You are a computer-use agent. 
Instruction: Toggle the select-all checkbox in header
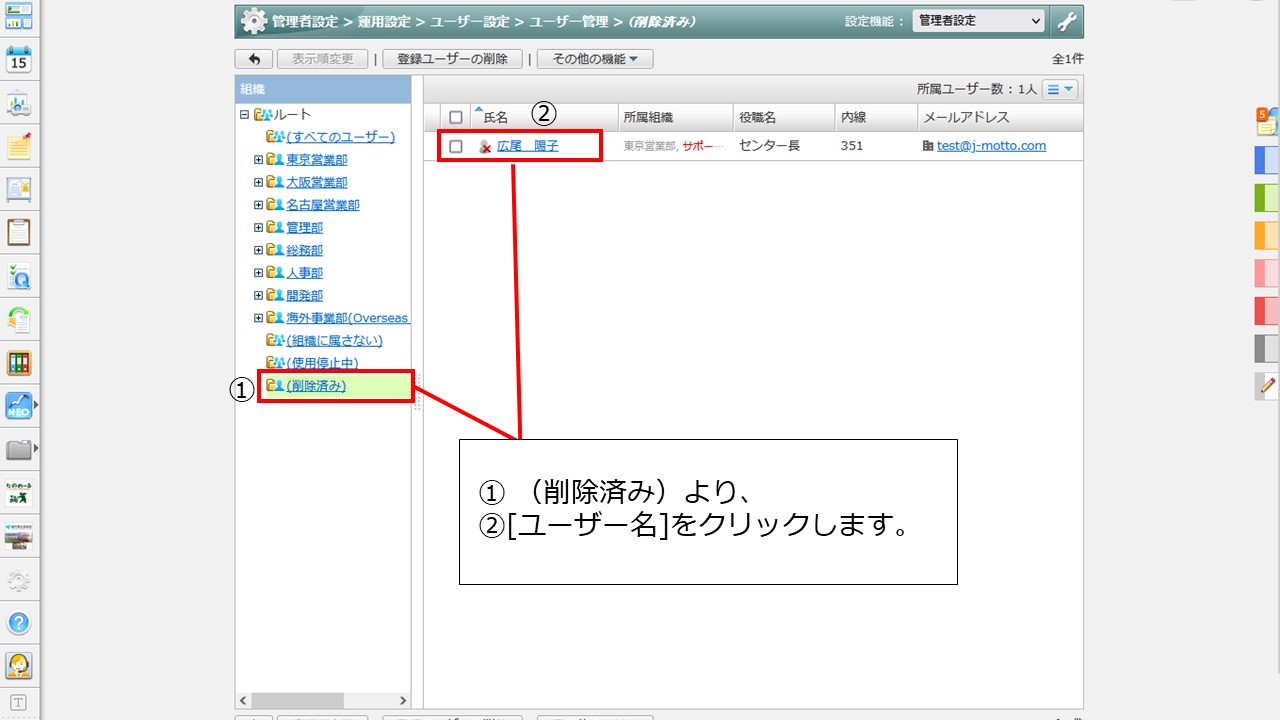point(456,117)
